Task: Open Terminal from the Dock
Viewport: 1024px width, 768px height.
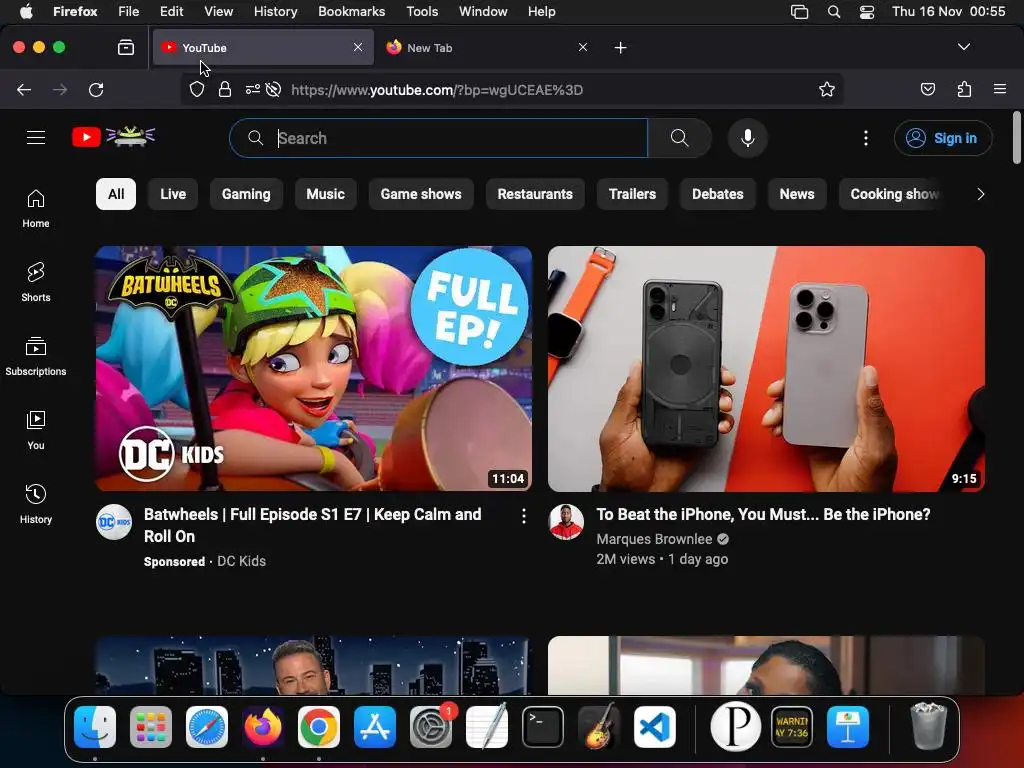Action: 543,727
